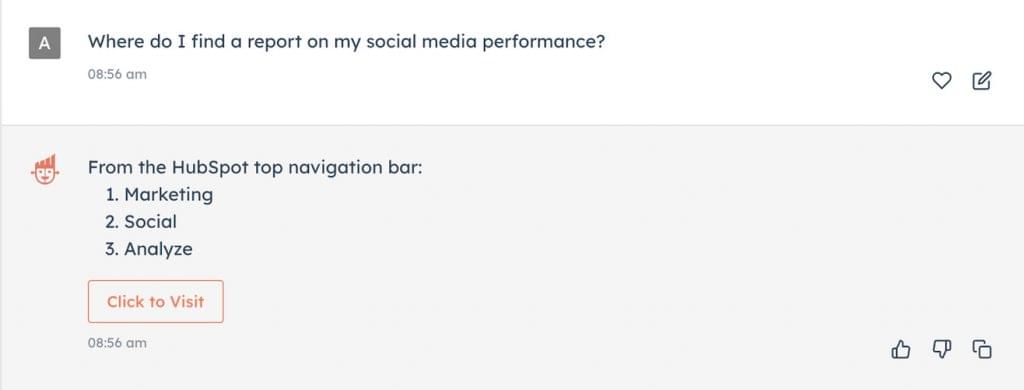Edit the user message with pencil icon

tap(982, 81)
